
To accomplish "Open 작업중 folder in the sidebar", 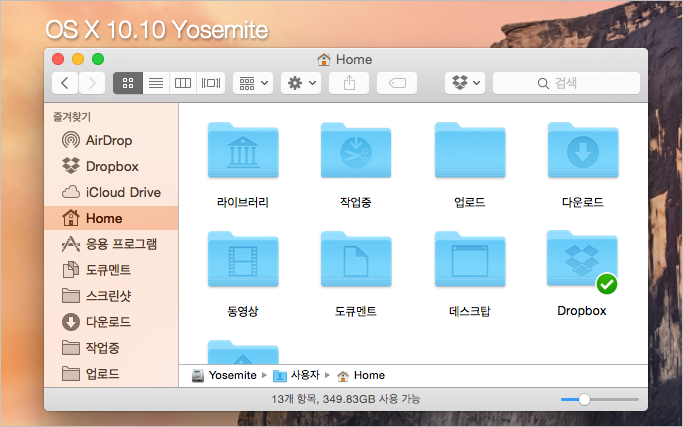I will tap(111, 348).
